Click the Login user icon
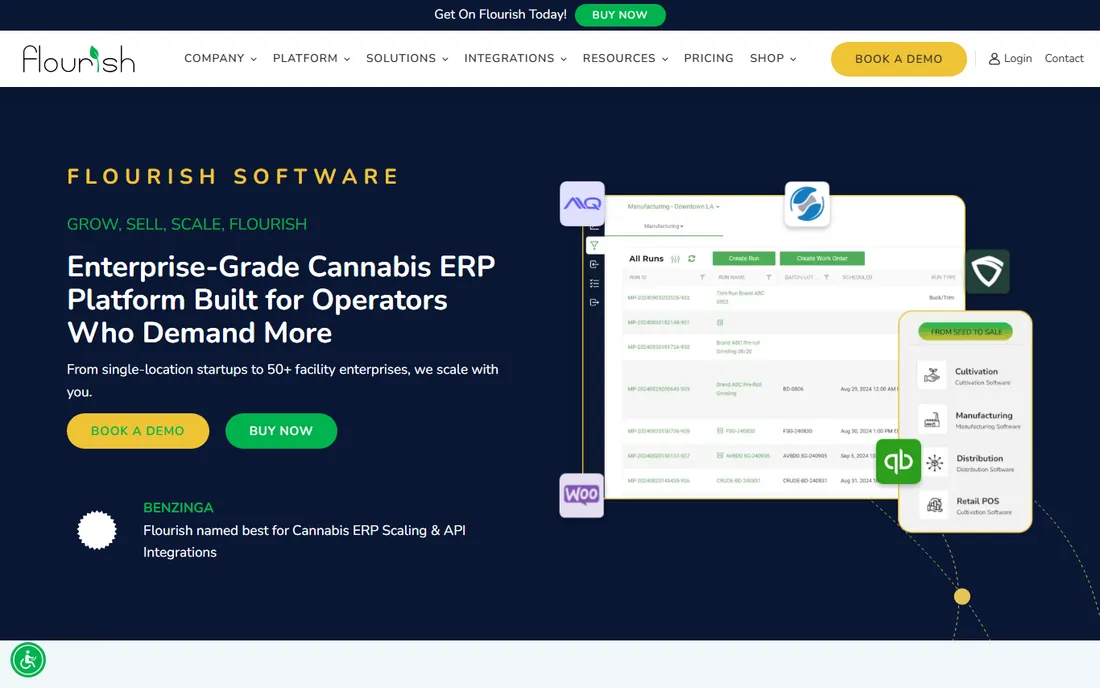The width and height of the screenshot is (1100, 688). coord(994,59)
